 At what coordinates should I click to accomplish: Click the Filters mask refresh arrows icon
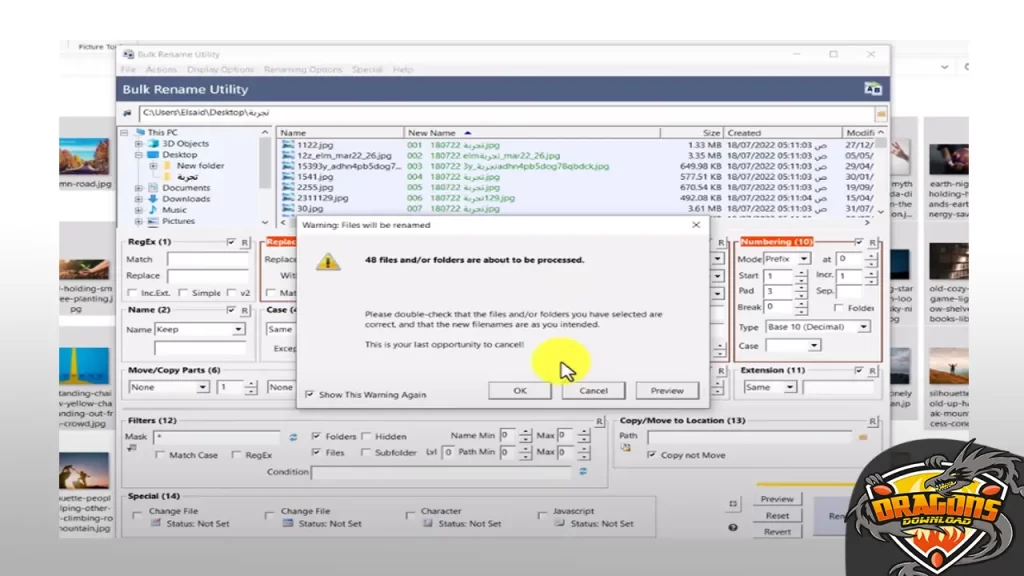(x=294, y=437)
